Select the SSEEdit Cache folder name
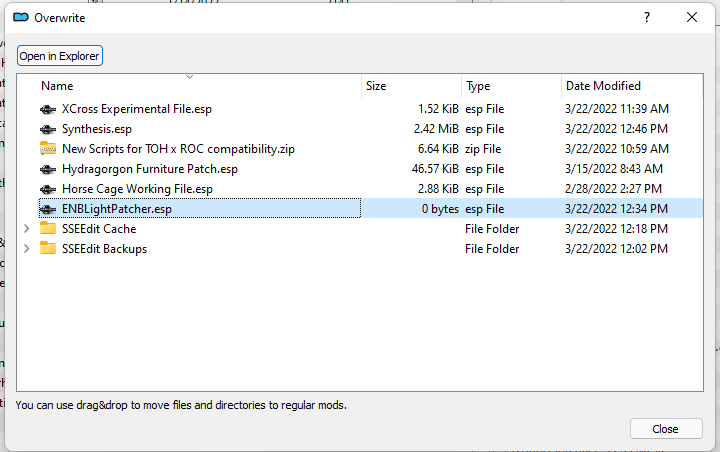The width and height of the screenshot is (720, 452). pos(99,229)
